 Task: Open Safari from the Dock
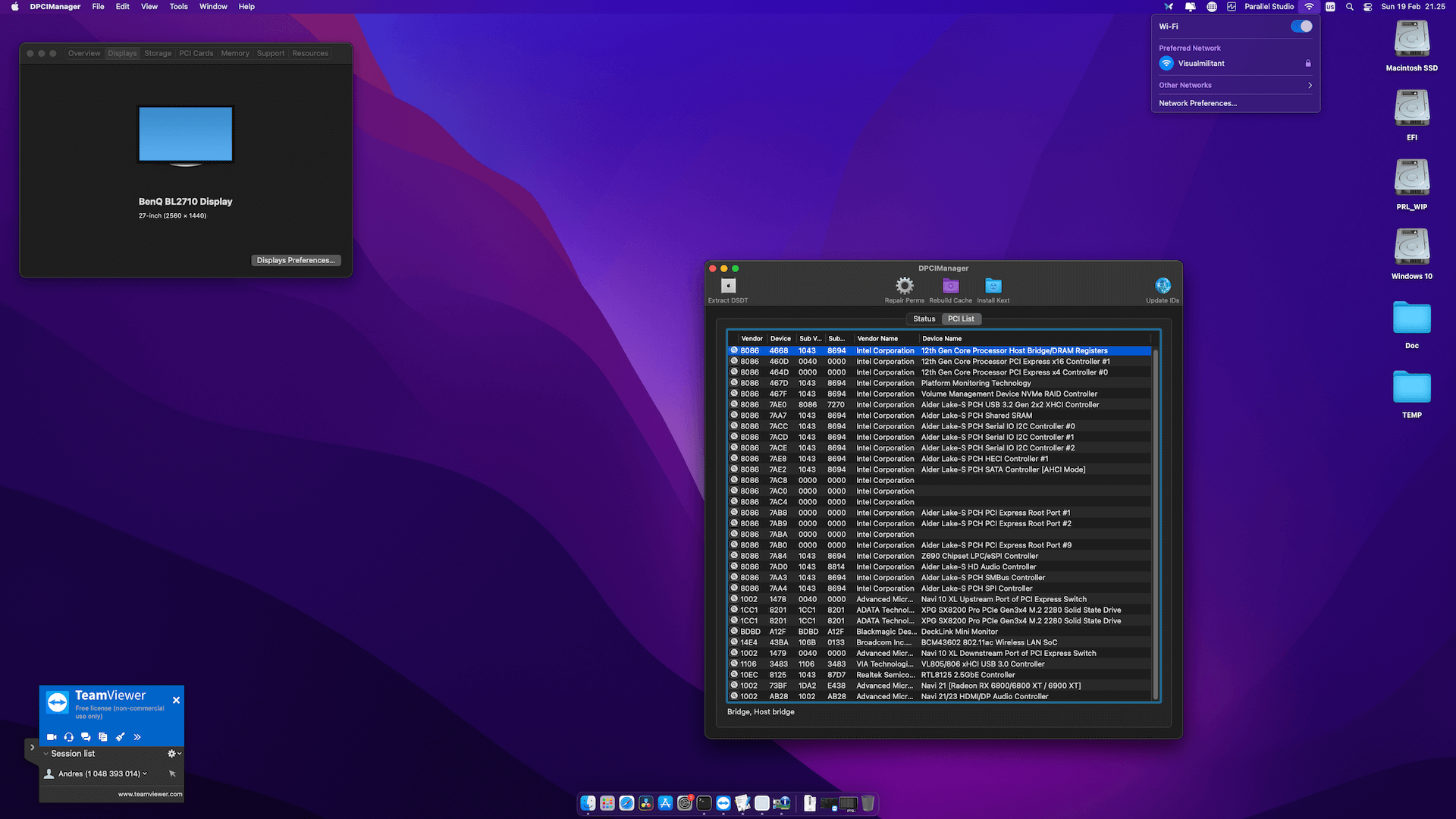tap(626, 803)
